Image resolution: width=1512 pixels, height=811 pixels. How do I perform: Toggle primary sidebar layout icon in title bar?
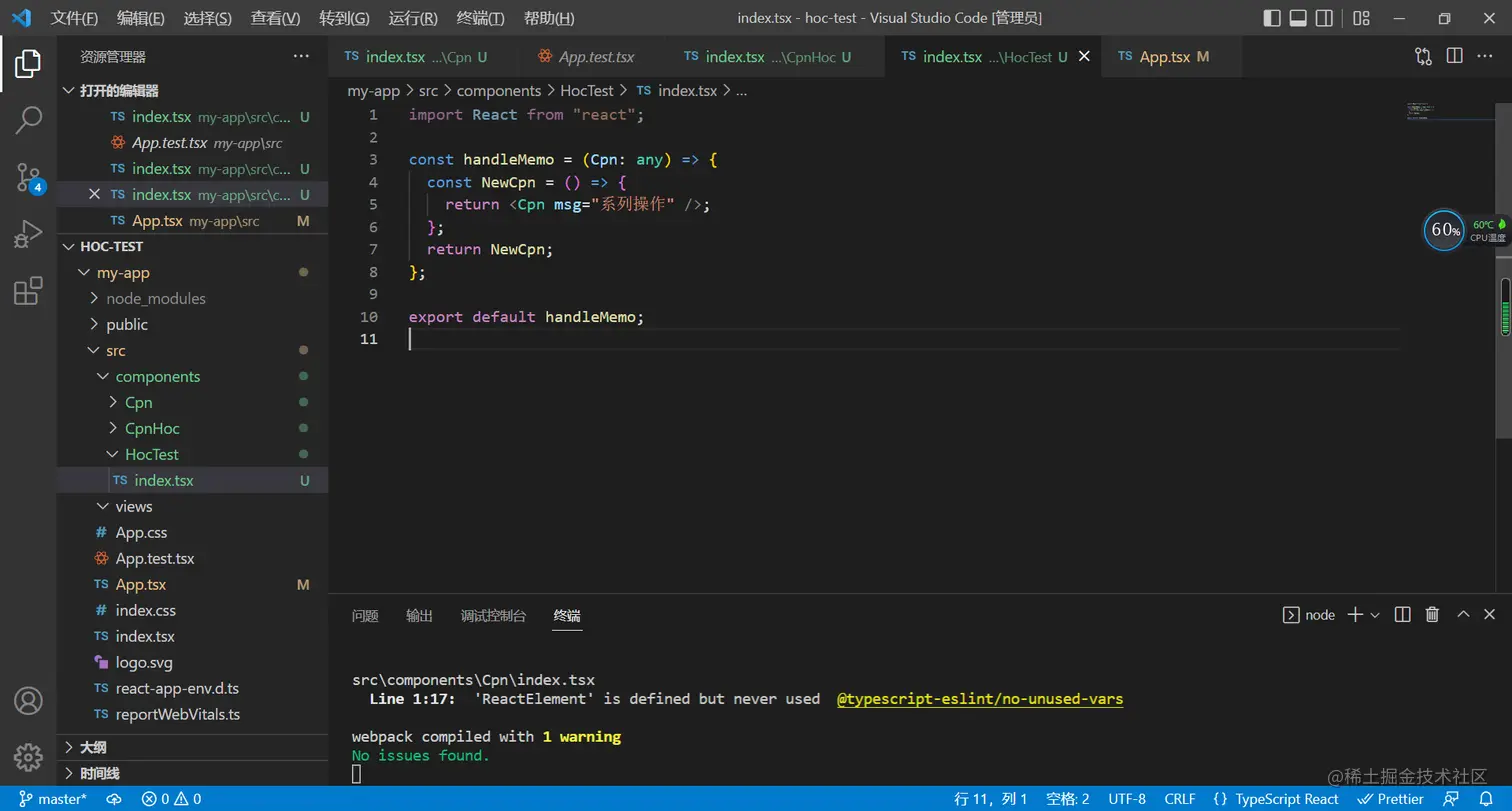click(1272, 18)
